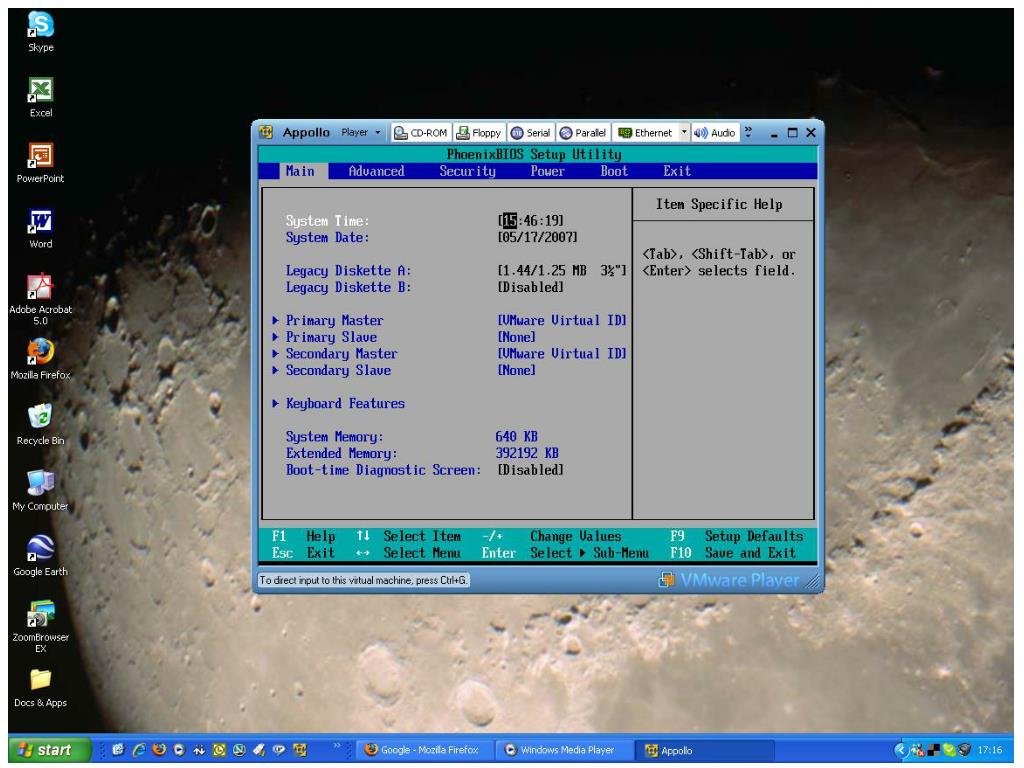Maximize the Appollo VMware Player window
The image size is (1024, 768).
(793, 133)
